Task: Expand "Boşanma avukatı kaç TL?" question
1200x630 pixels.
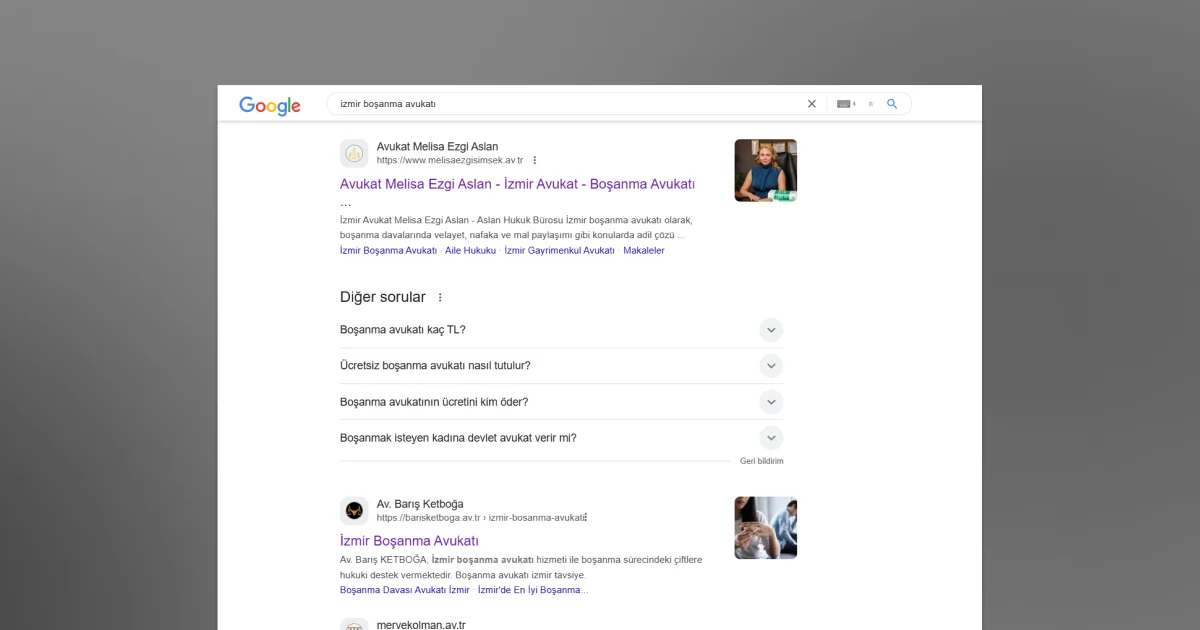Action: 771,330
